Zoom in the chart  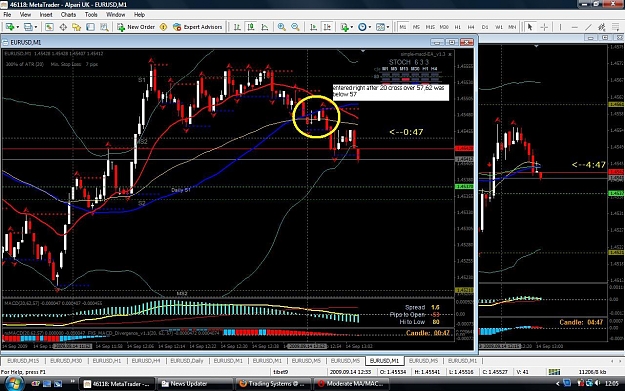pos(281,27)
